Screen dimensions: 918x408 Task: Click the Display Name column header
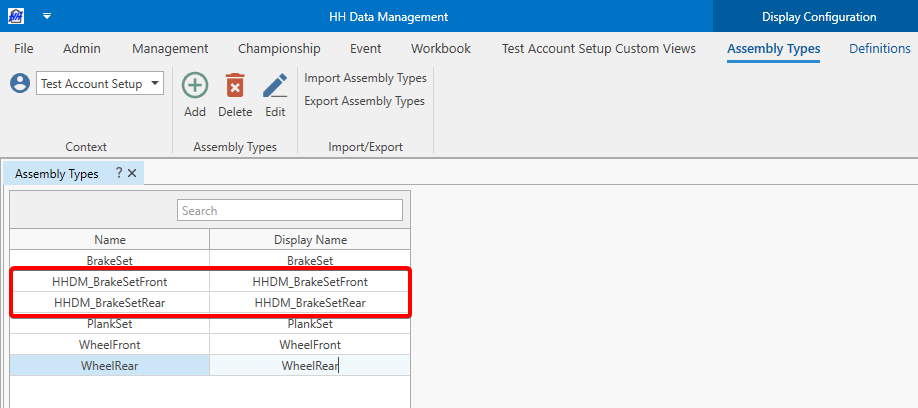pos(310,240)
